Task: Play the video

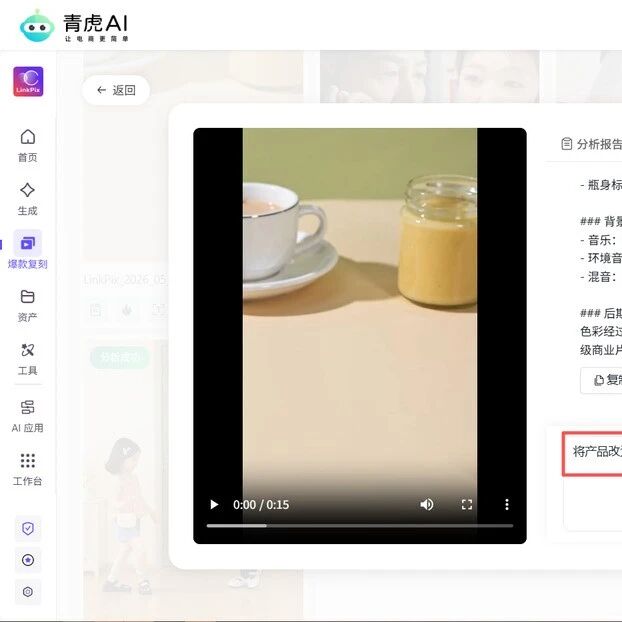Action: pyautogui.click(x=214, y=505)
